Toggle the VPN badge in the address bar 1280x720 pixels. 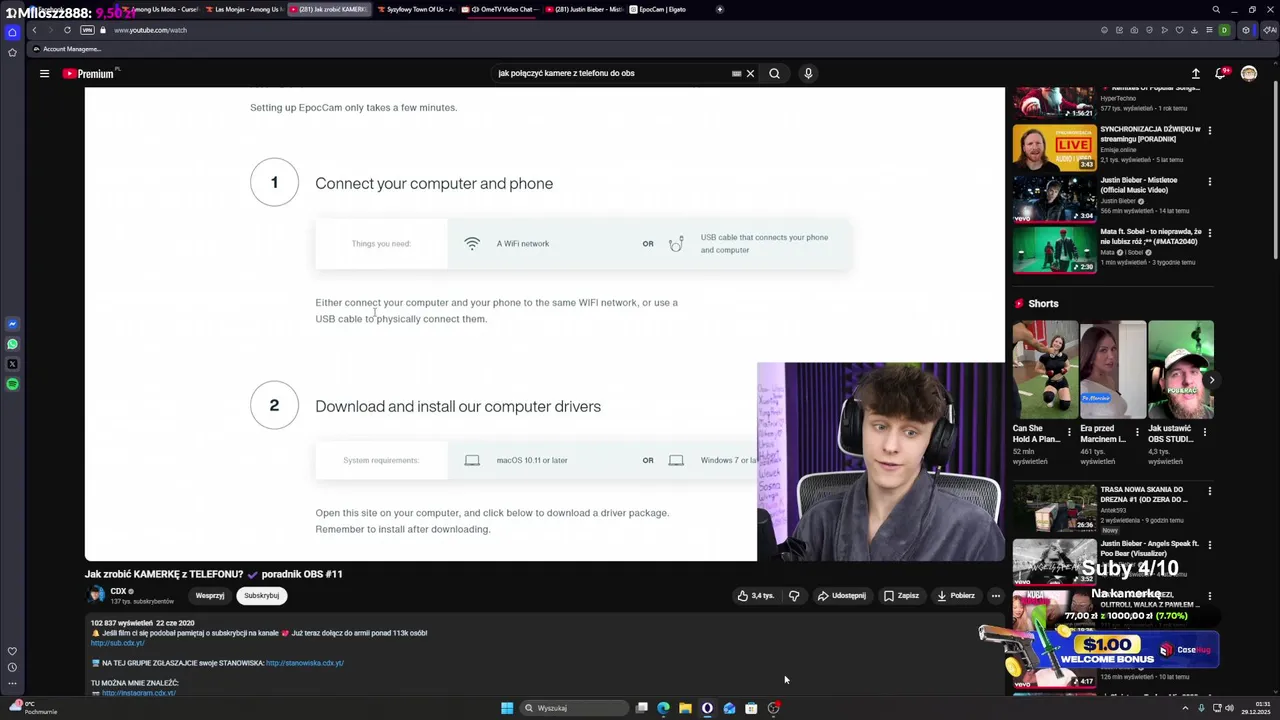[87, 30]
